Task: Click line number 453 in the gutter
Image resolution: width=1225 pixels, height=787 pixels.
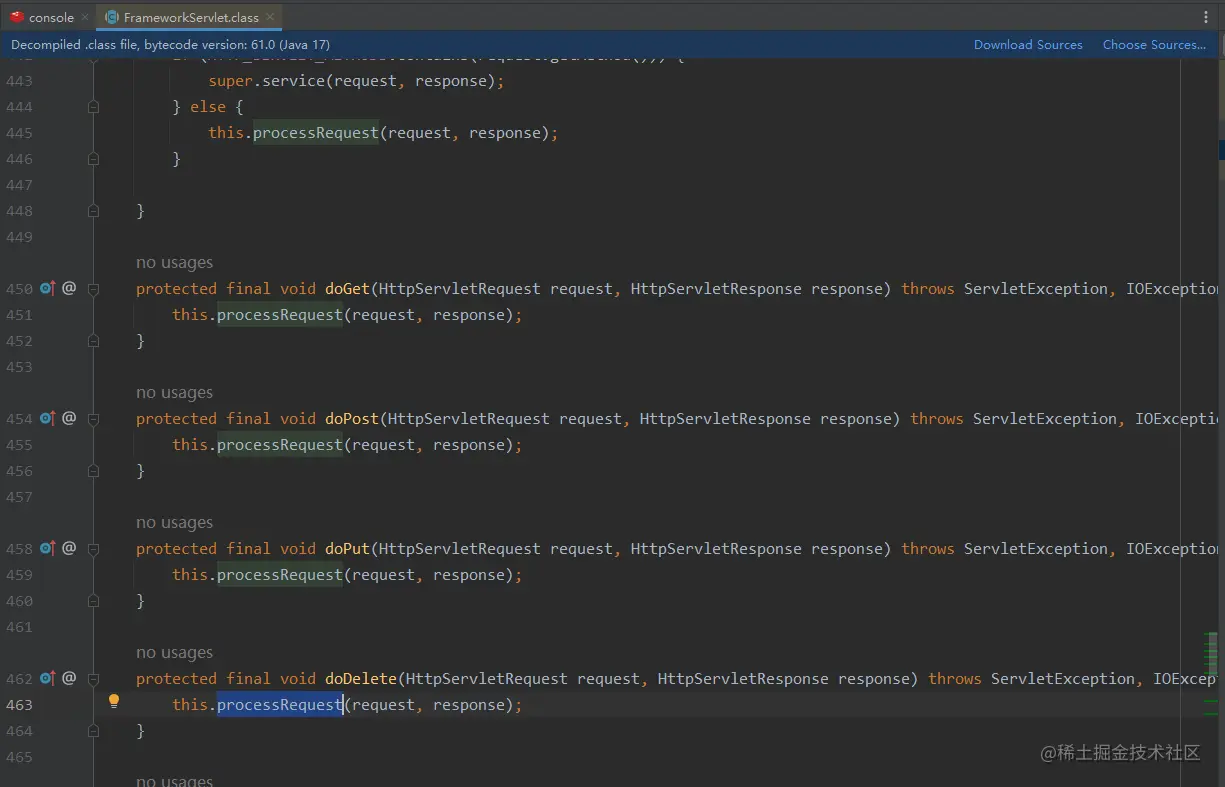Action: (19, 367)
